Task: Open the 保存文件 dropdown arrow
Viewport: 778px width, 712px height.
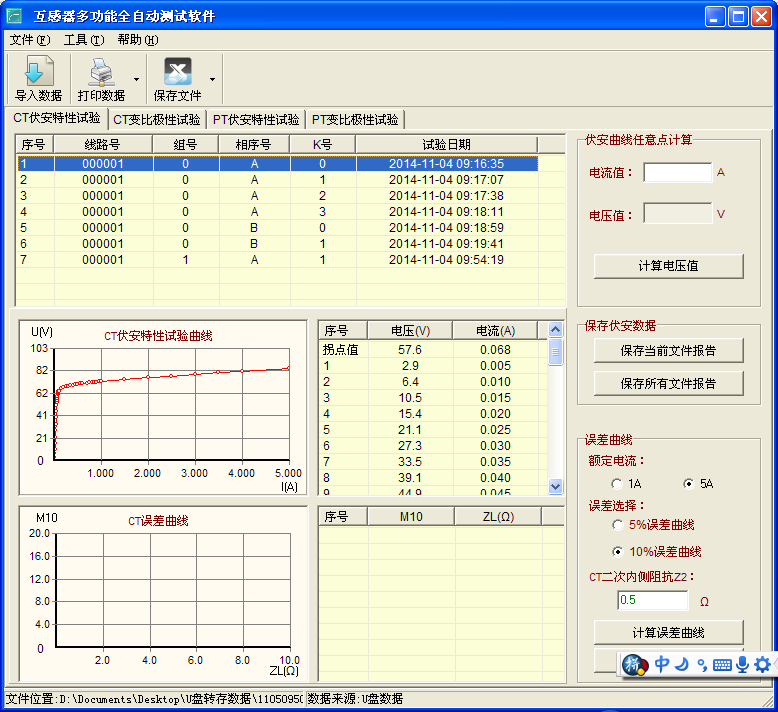Action: (212, 79)
